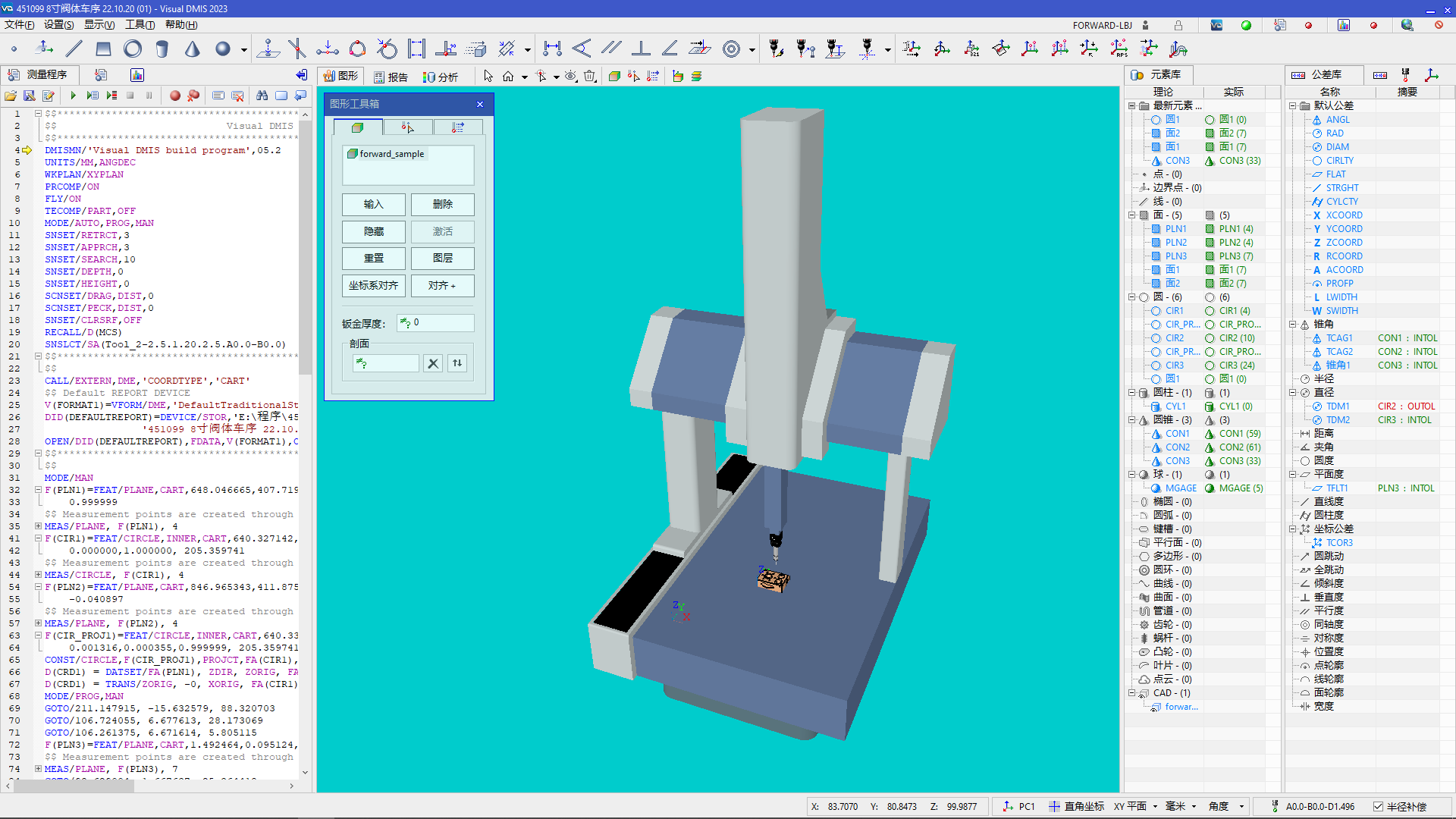Screen dimensions: 1456x819
Task: Click the perpendicularity tolerance icon
Action: (x=641, y=49)
